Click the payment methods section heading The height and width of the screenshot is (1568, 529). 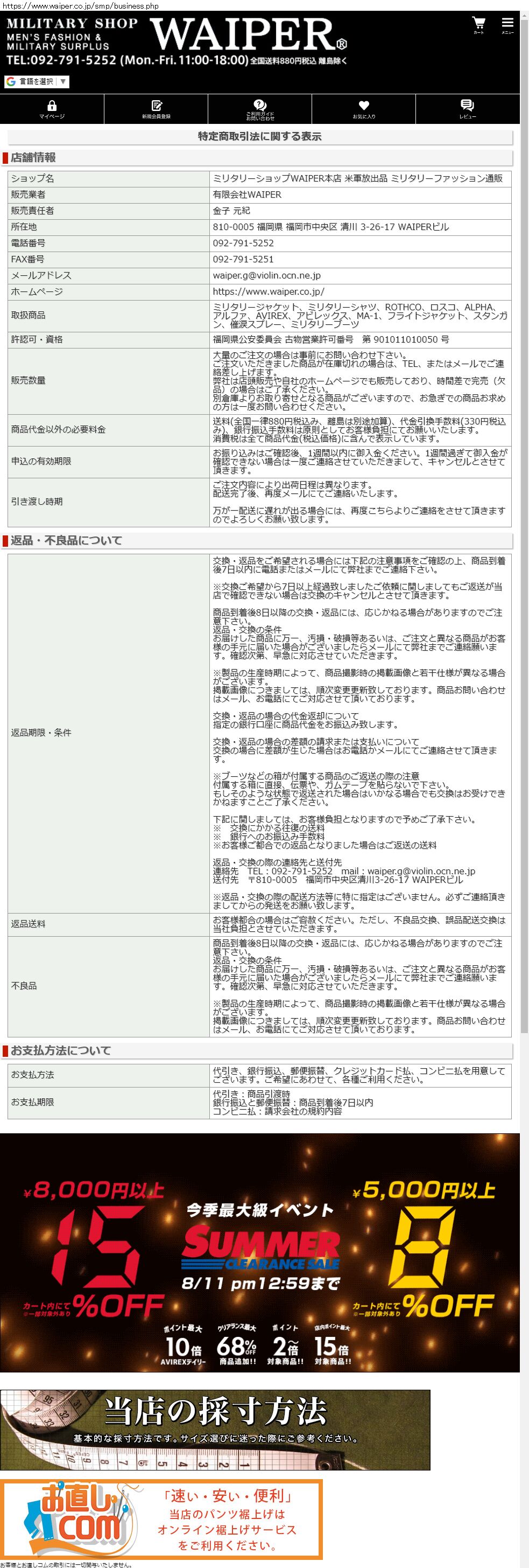(x=61, y=1050)
